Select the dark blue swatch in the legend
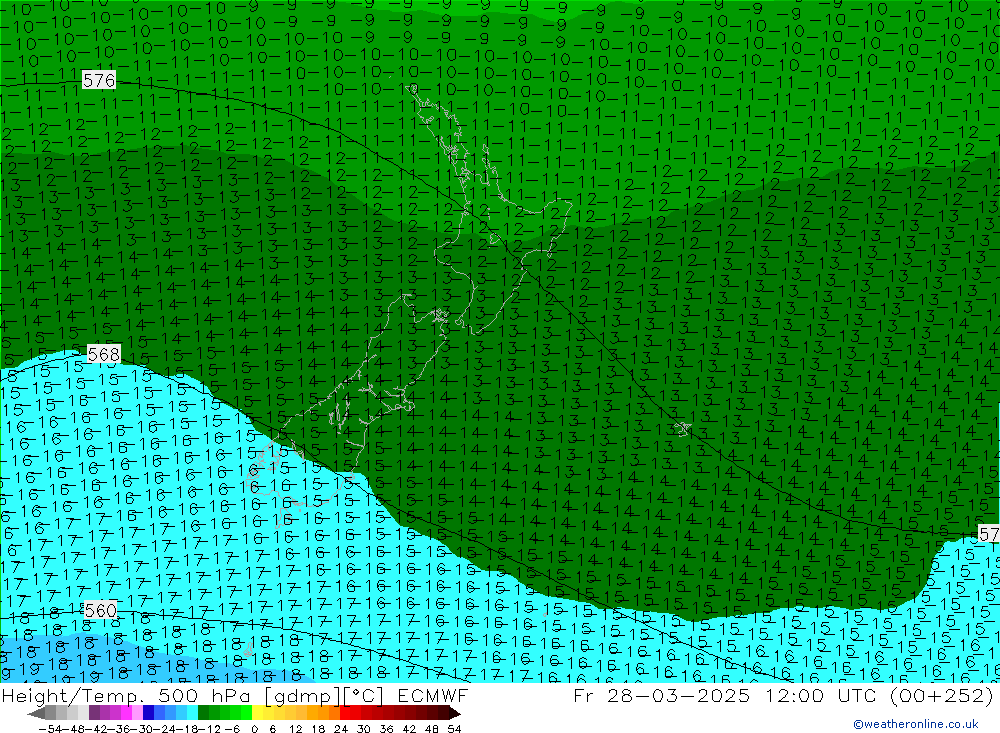1000x733 pixels. pos(148,713)
